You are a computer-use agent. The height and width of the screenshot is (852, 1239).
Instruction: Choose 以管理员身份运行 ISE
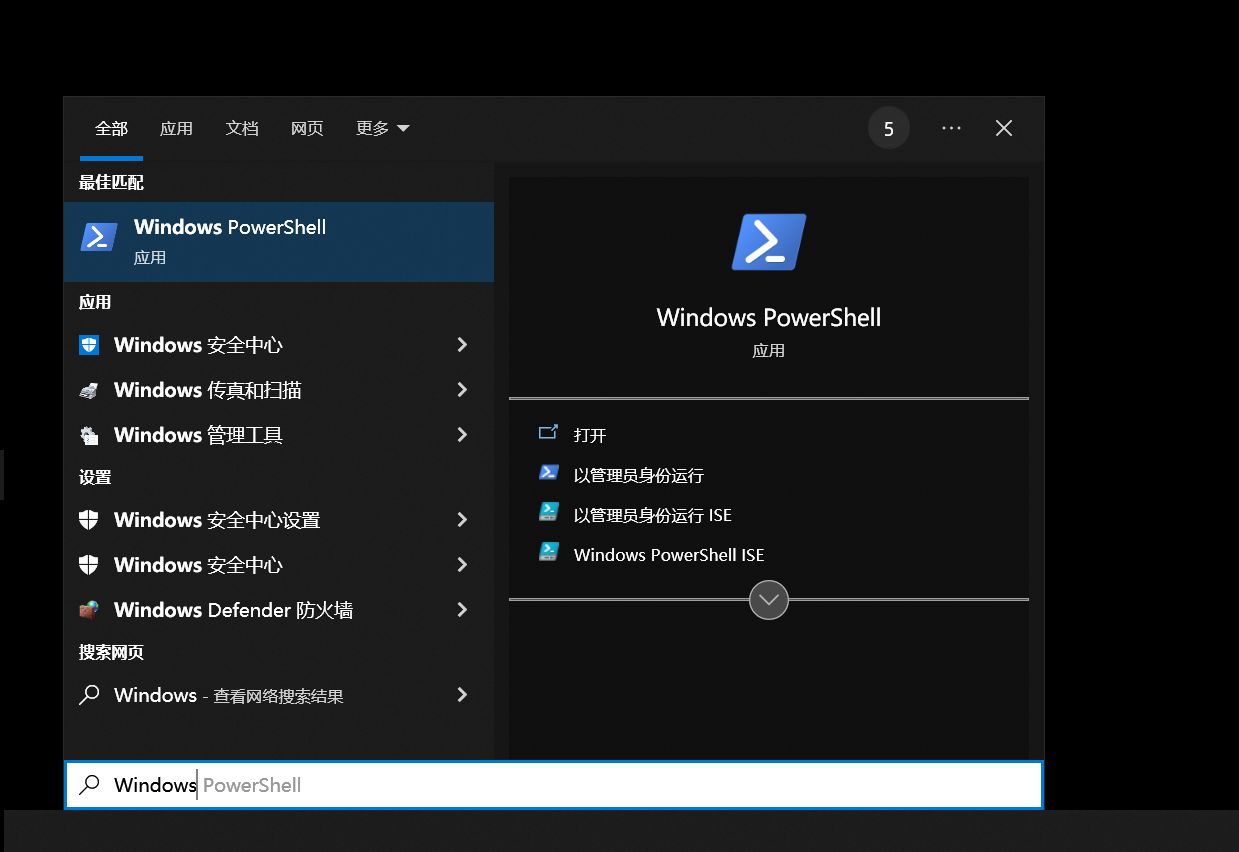click(x=653, y=515)
